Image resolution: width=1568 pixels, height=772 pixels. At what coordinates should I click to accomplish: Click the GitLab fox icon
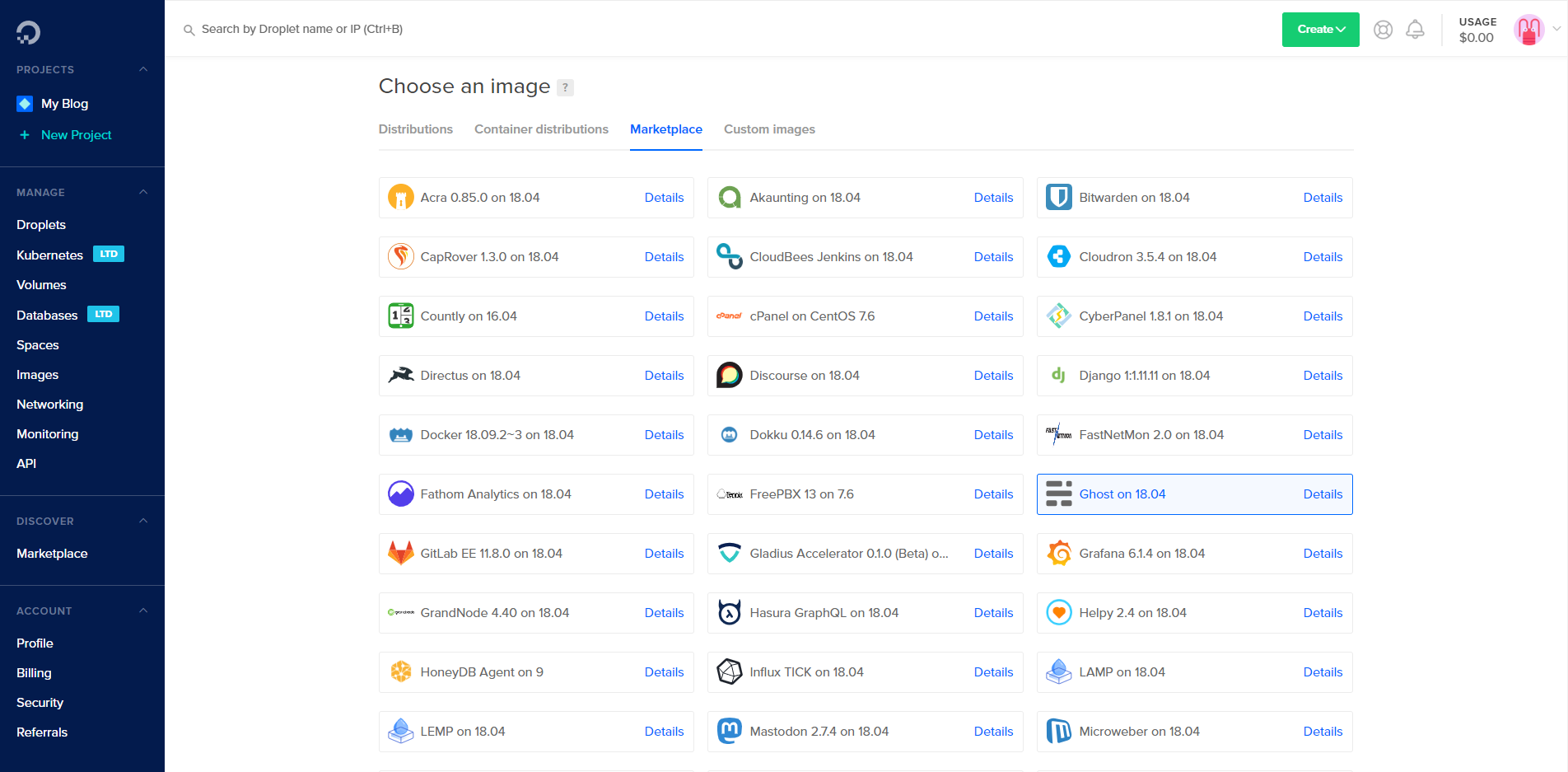click(x=401, y=554)
